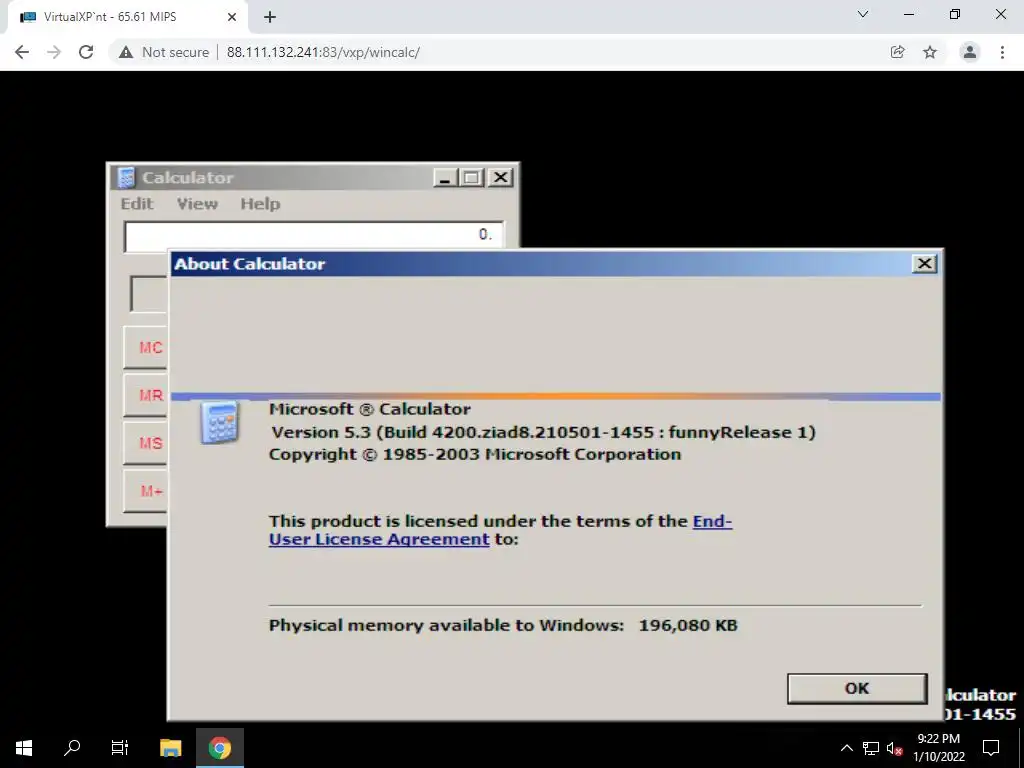Go back in the browser

click(22, 52)
